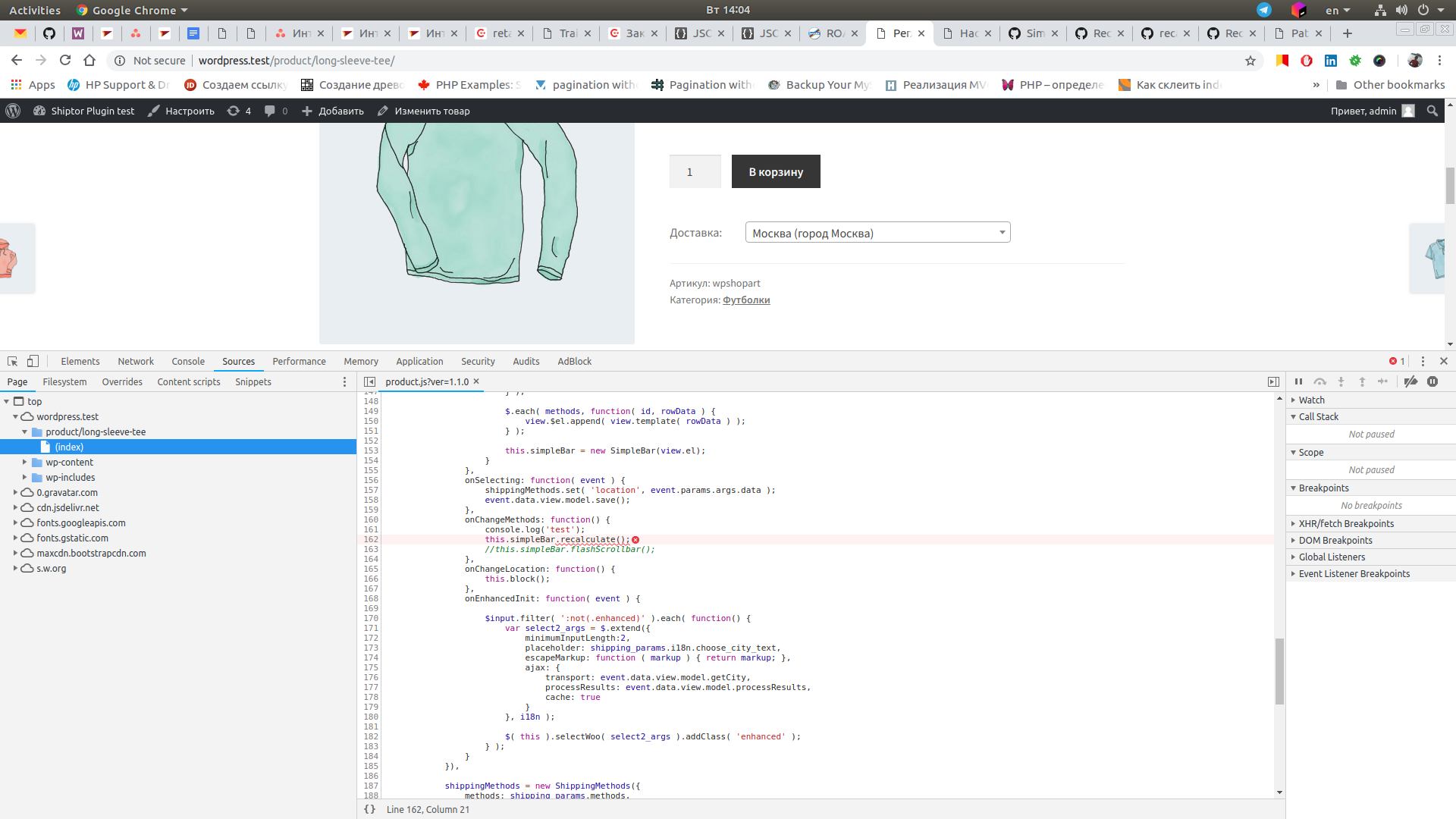
Task: Click the Step out of current function icon
Action: point(1363,381)
